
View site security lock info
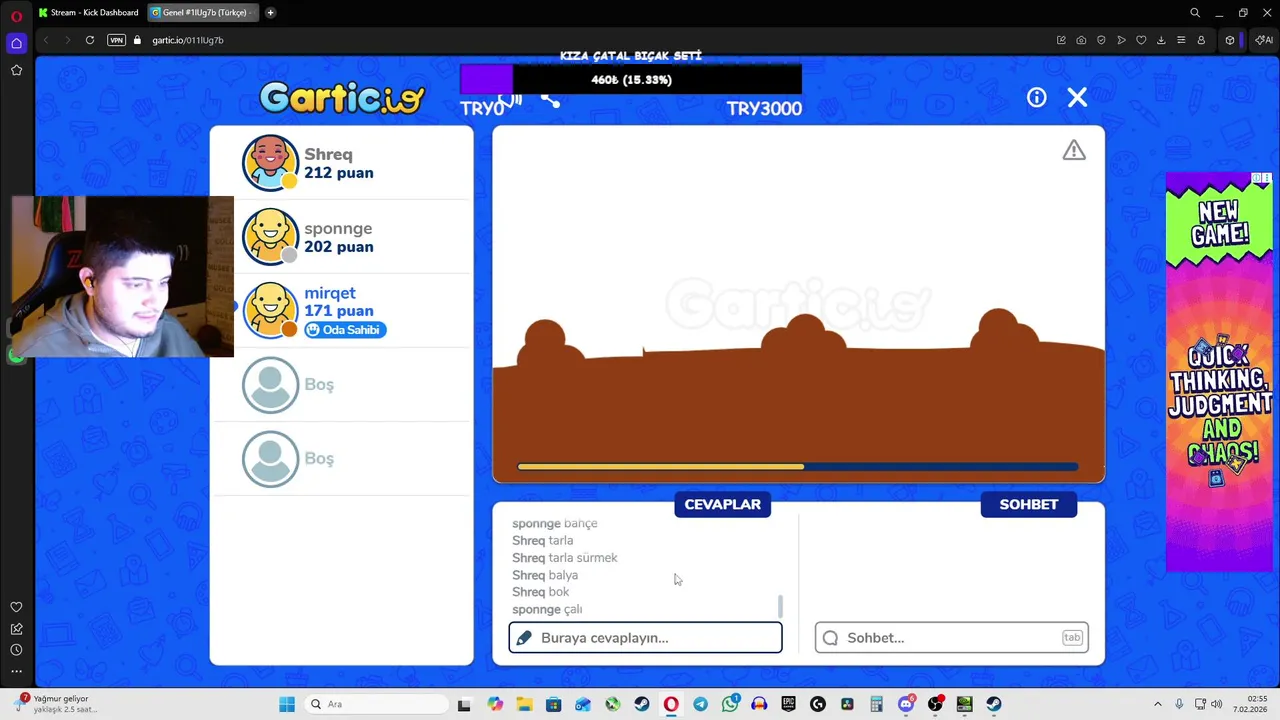click(x=138, y=40)
